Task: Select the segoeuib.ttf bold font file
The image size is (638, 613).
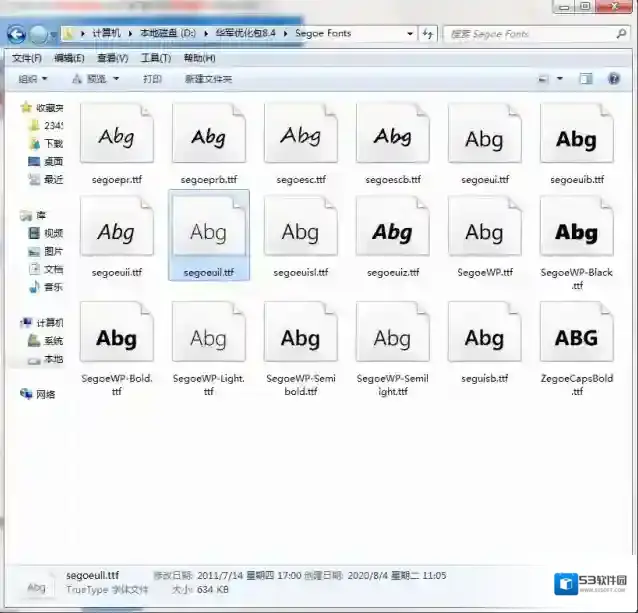Action: (576, 136)
